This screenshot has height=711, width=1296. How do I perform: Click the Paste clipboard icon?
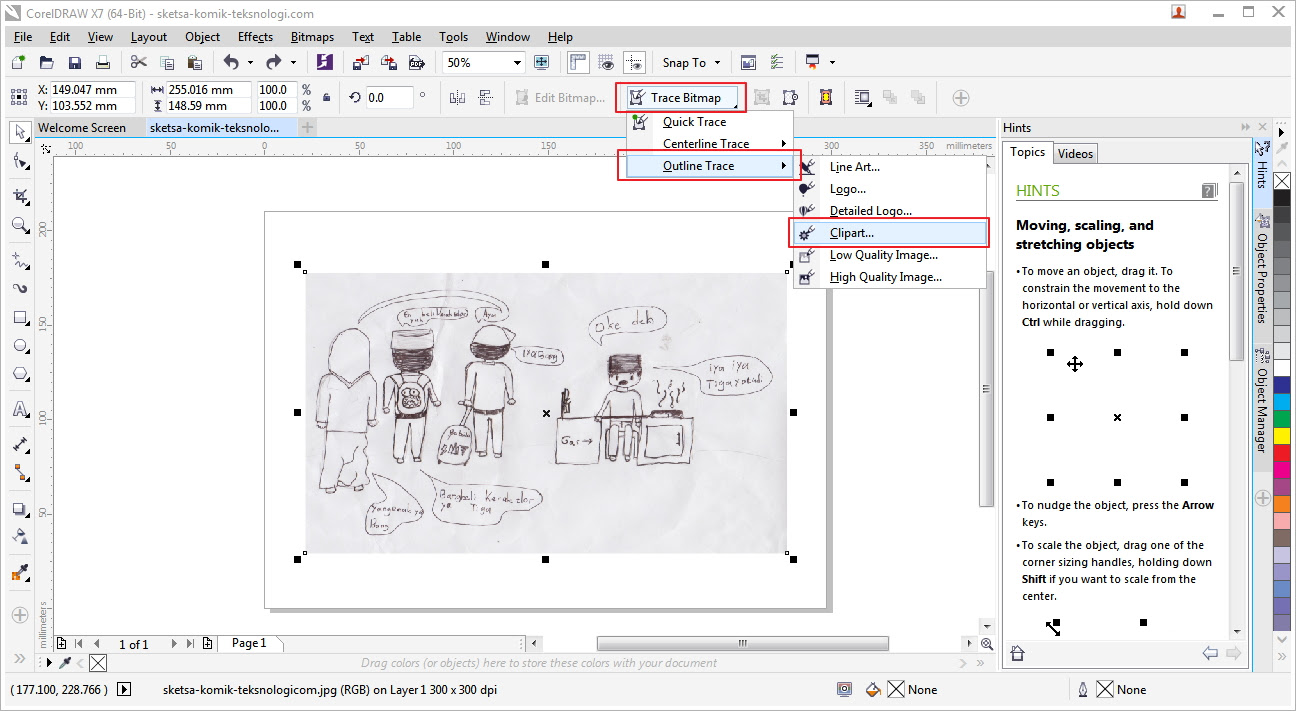click(x=195, y=62)
